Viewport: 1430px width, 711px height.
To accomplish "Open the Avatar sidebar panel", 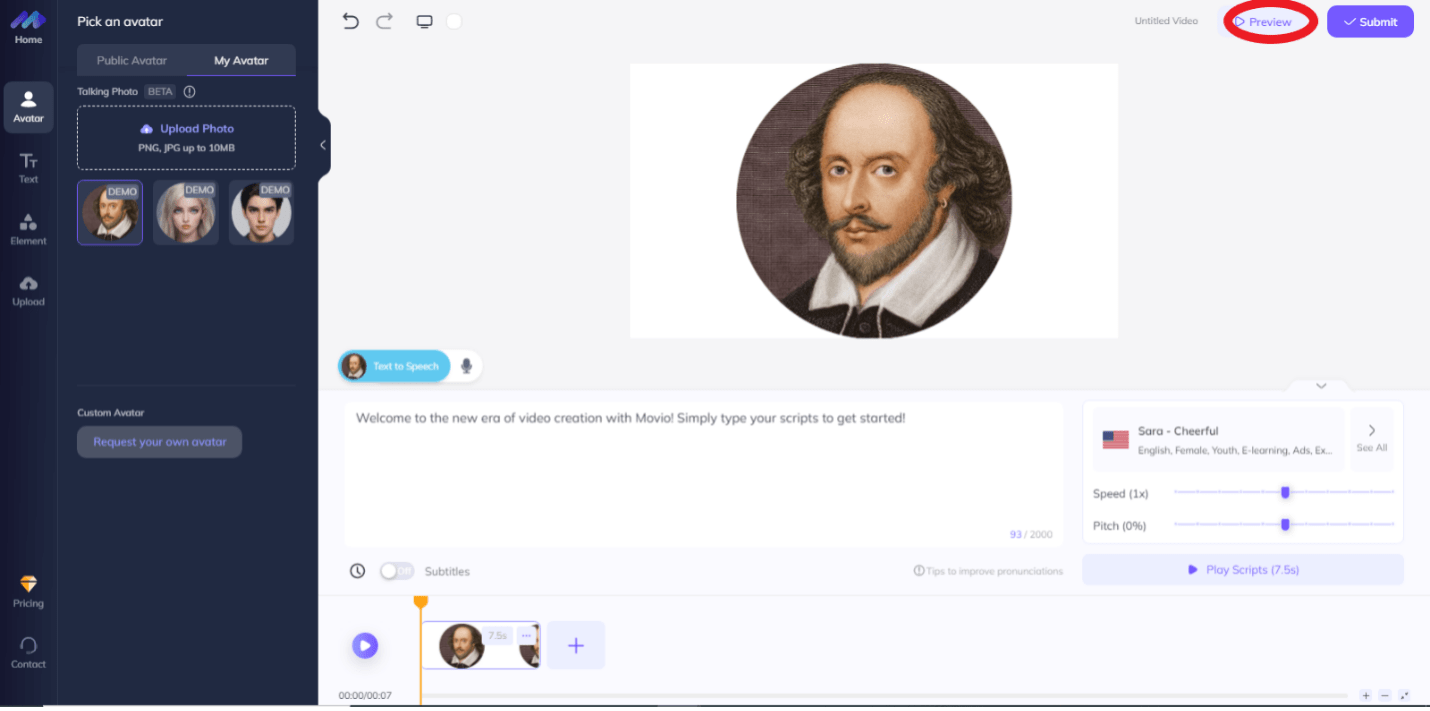I will pyautogui.click(x=28, y=107).
